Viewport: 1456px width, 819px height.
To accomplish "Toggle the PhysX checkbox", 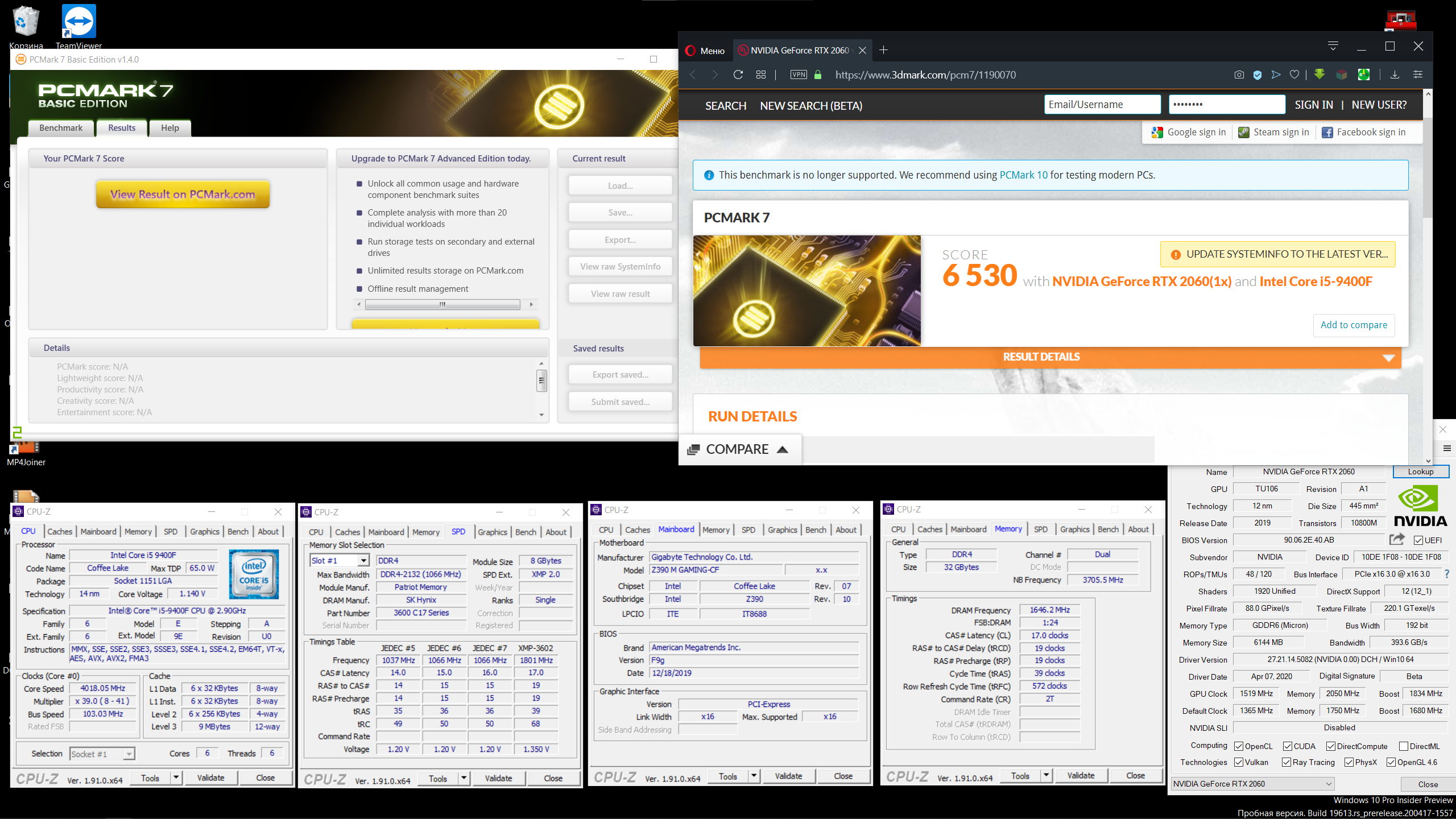I will click(1349, 762).
